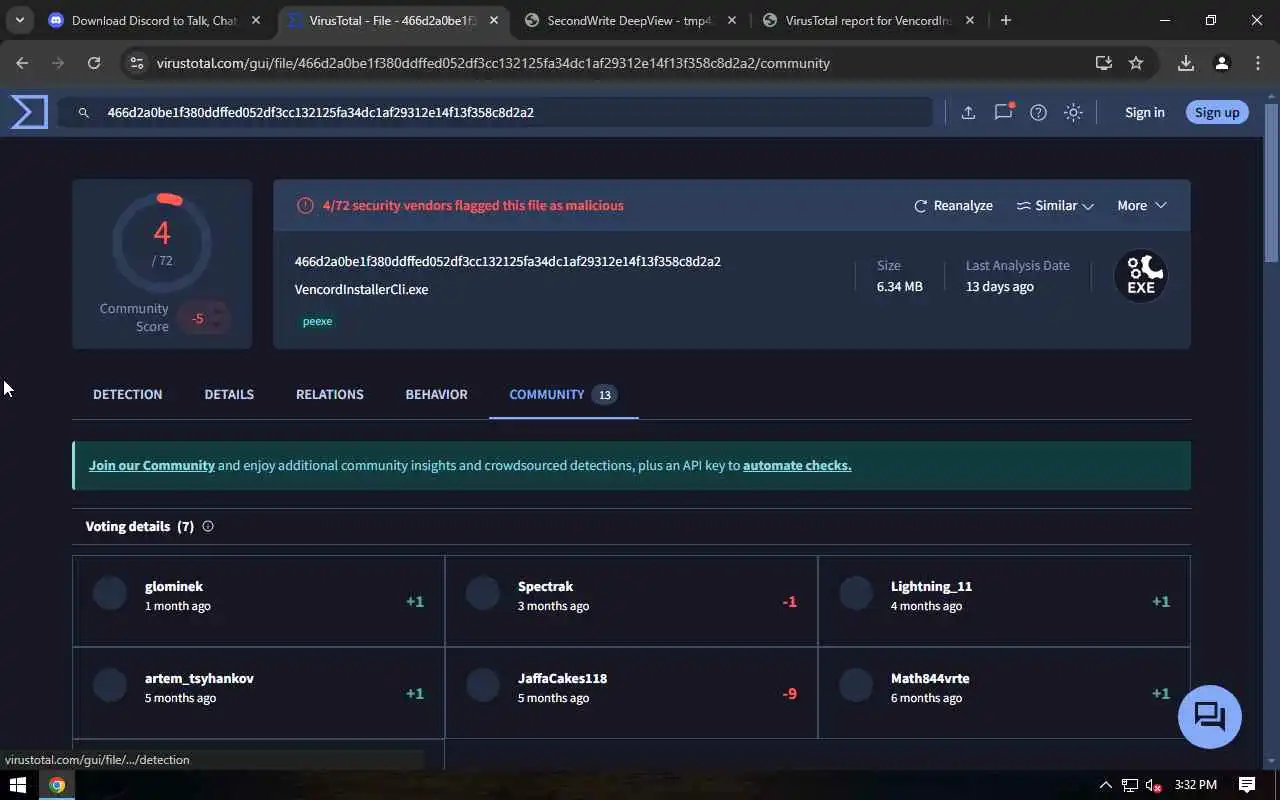
Task: Click the file name VencordInstallerCli.exe
Action: point(361,289)
